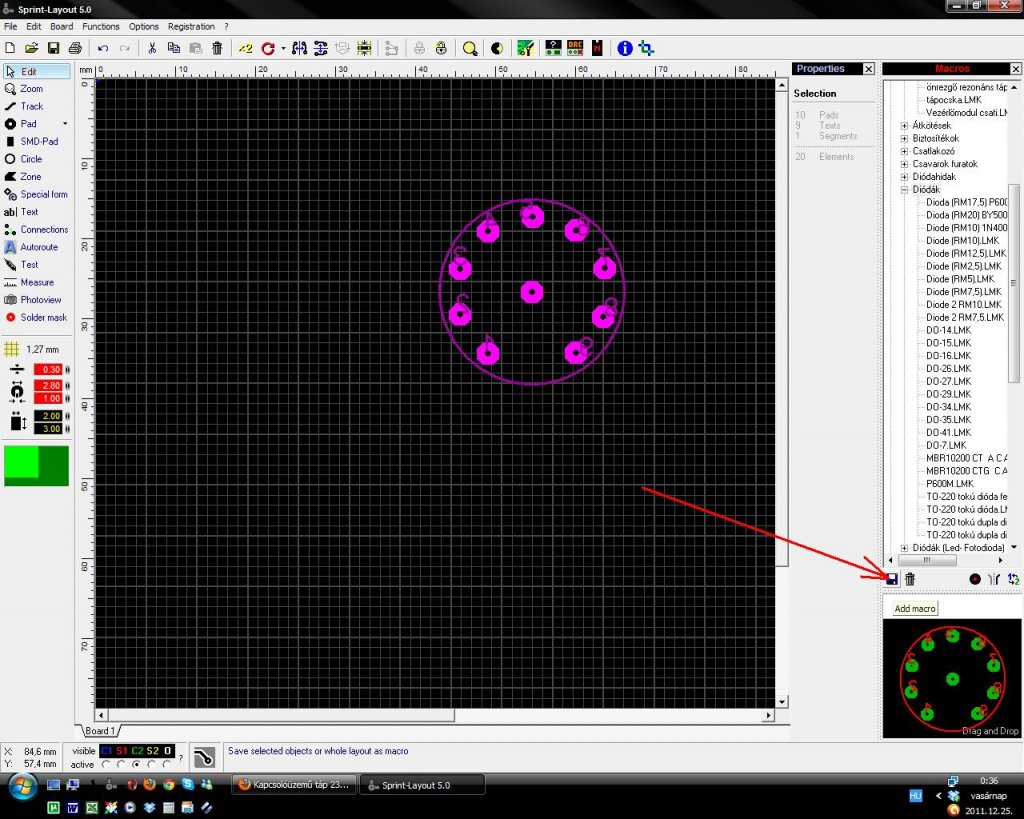Image resolution: width=1024 pixels, height=819 pixels.
Task: Expand the Átkötések macro folder
Action: (x=904, y=125)
